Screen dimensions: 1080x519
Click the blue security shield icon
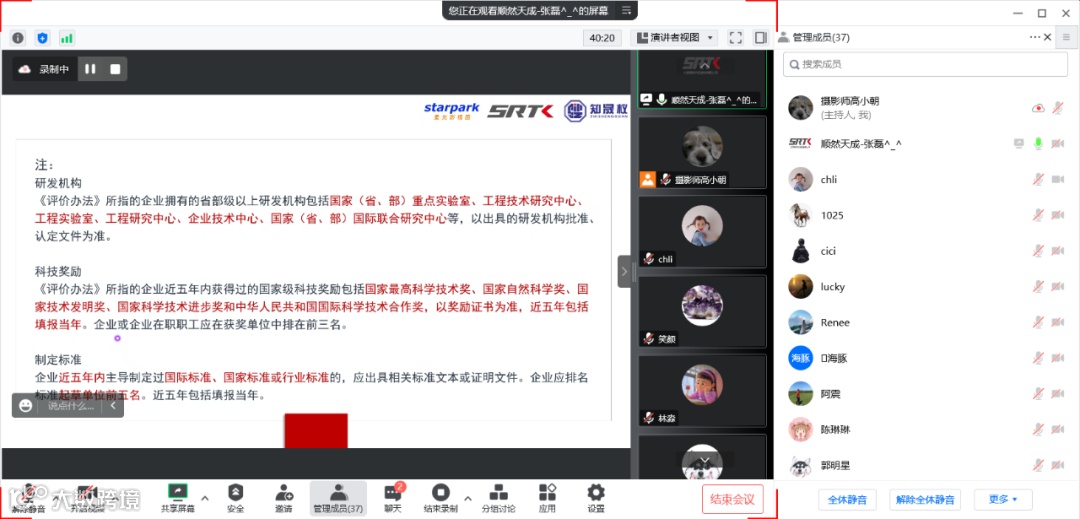42,38
